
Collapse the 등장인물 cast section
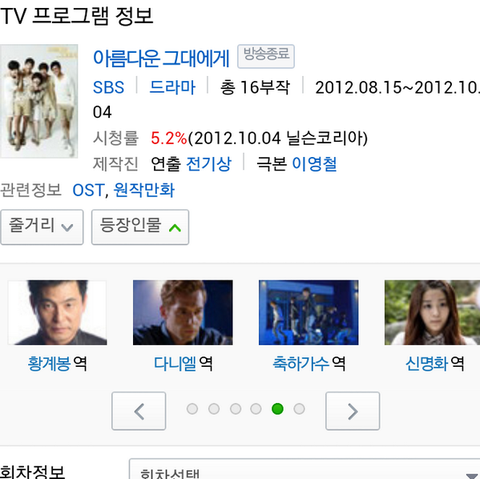[140, 227]
